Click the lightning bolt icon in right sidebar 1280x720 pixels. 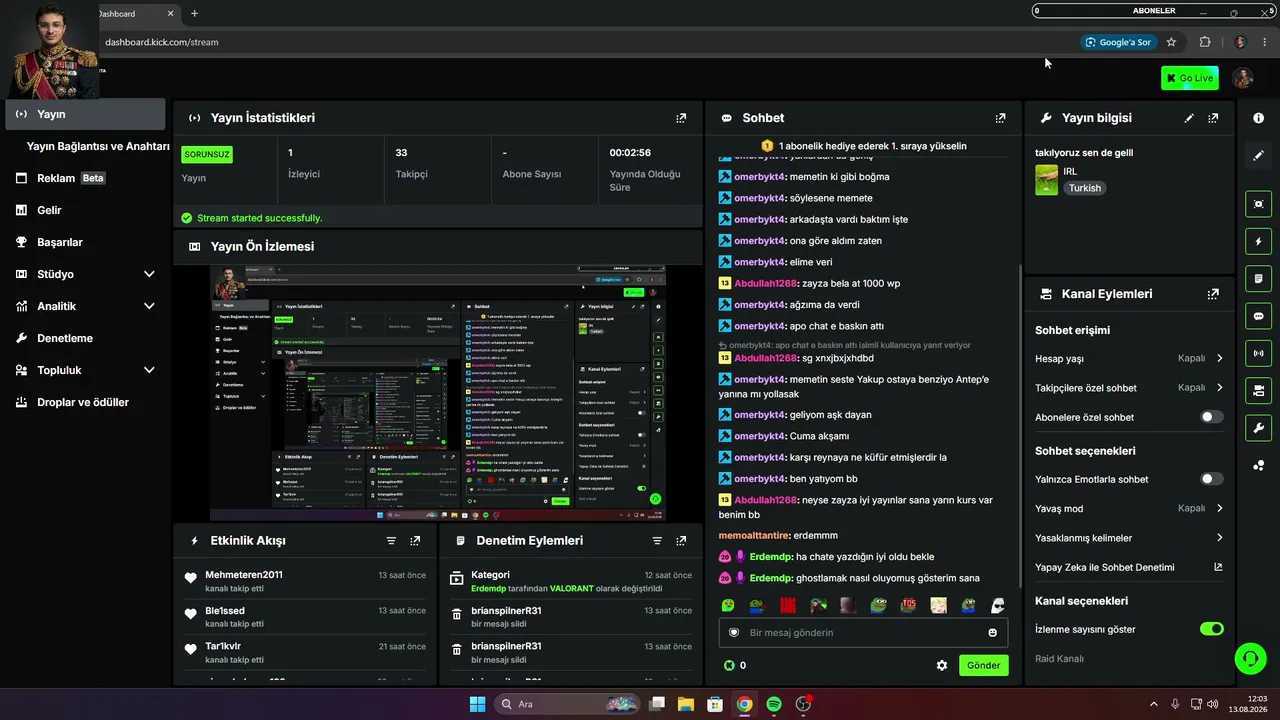tap(1258, 241)
